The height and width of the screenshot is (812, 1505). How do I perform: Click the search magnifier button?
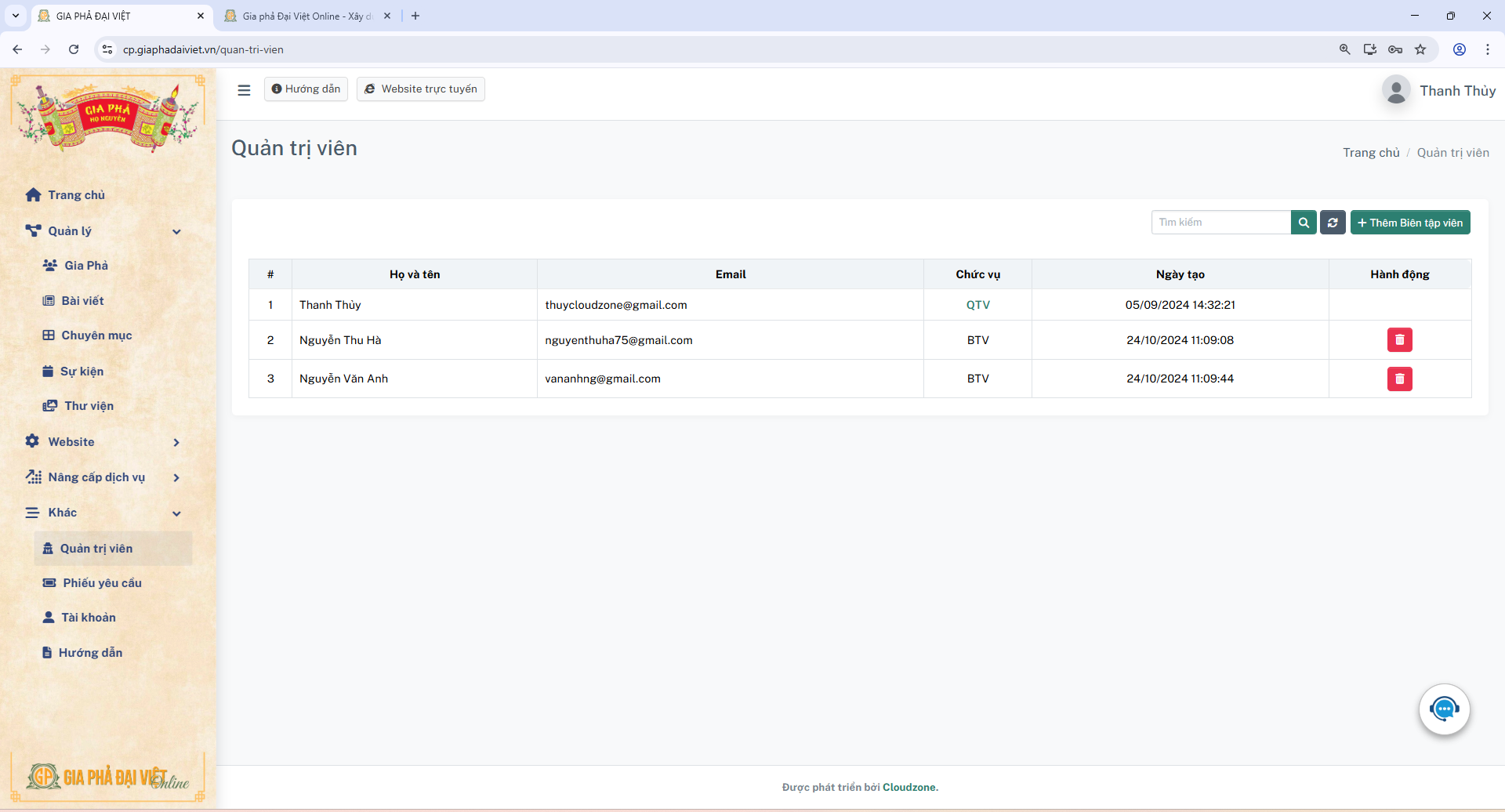click(1303, 223)
